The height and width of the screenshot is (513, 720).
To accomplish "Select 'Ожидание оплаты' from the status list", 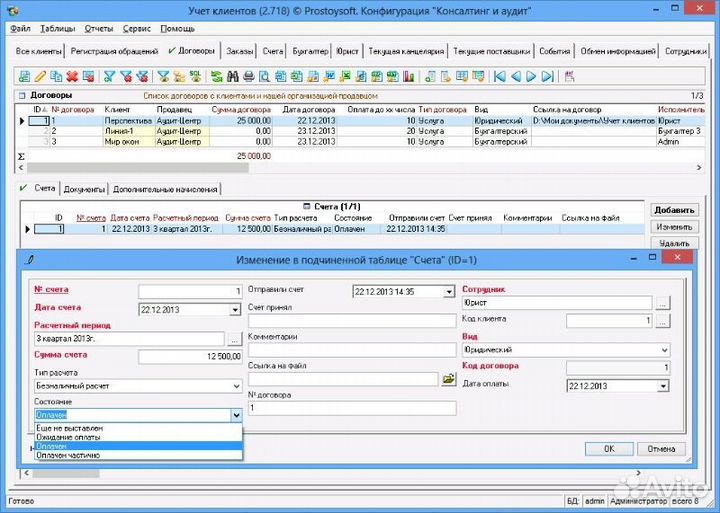I will tap(68, 436).
